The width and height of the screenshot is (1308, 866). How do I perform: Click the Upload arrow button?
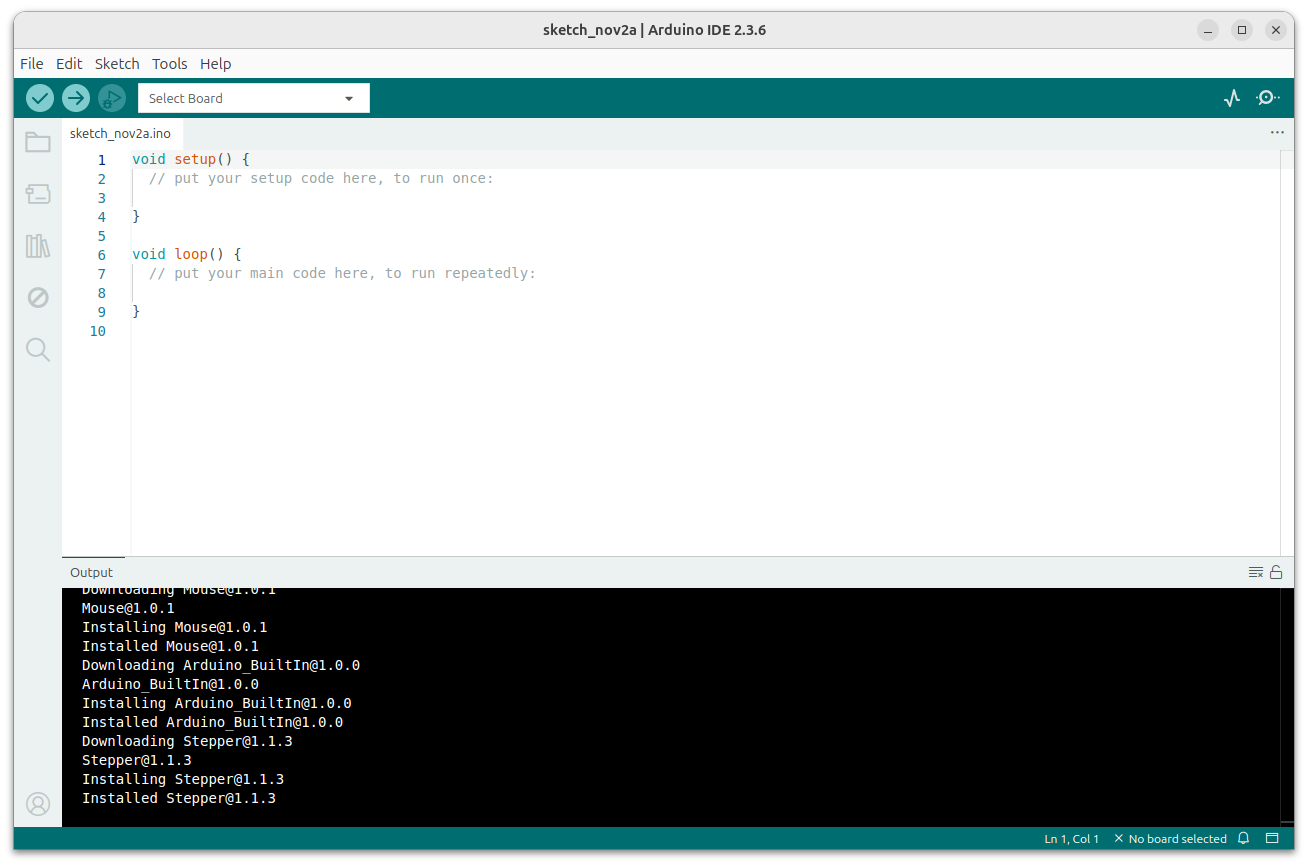coord(76,98)
